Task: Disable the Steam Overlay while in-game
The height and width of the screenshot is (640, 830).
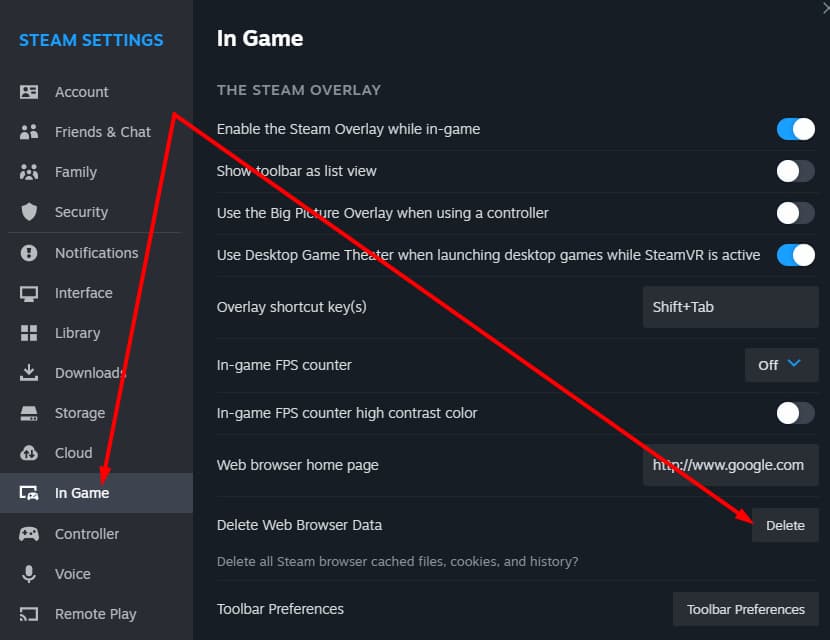Action: [x=795, y=128]
